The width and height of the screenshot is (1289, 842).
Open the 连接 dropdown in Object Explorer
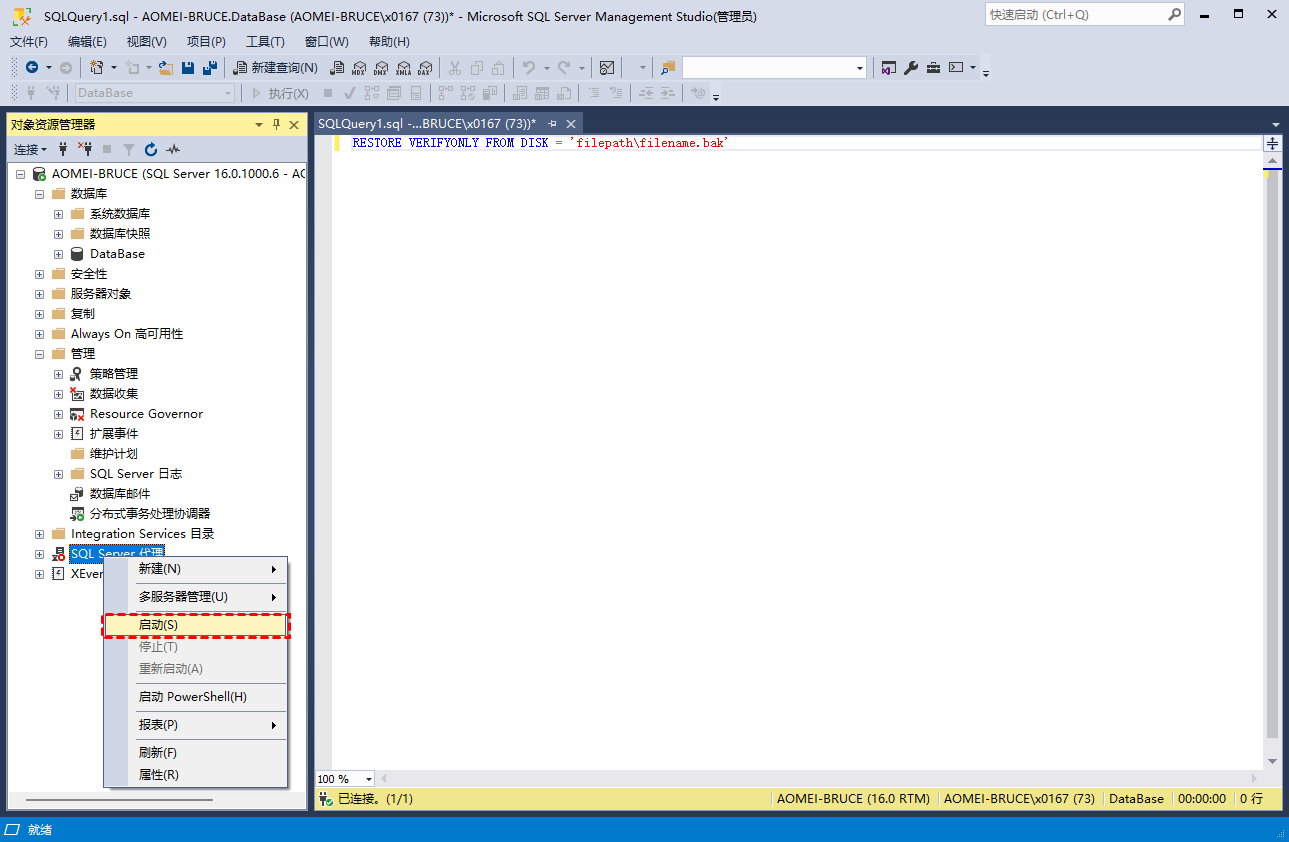tap(30, 149)
